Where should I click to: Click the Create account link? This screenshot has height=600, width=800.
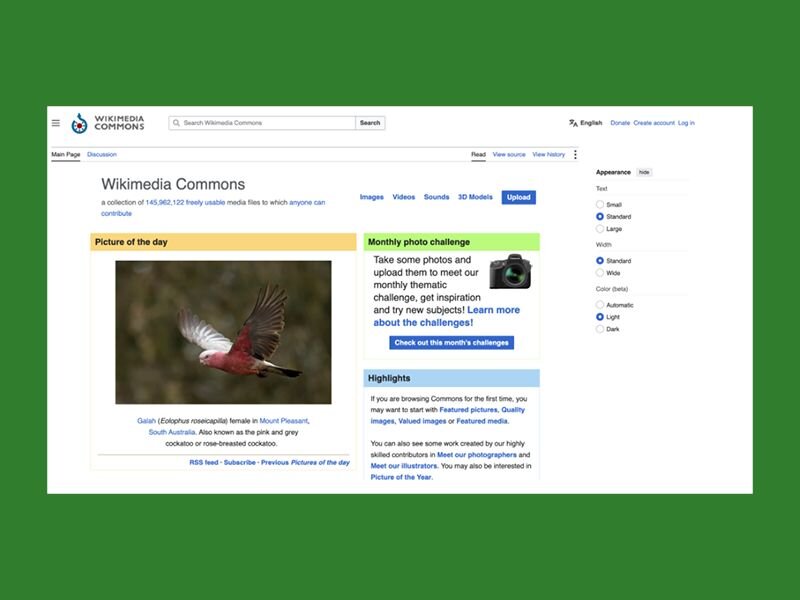coord(654,123)
